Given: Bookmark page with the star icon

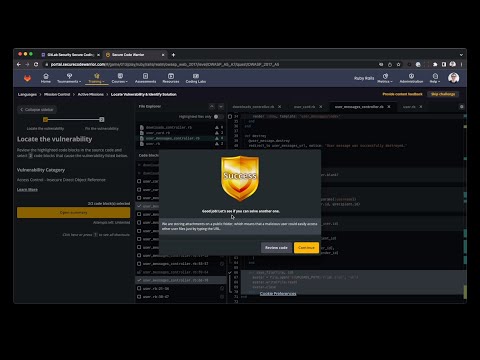Looking at the screenshot, I should (x=398, y=64).
